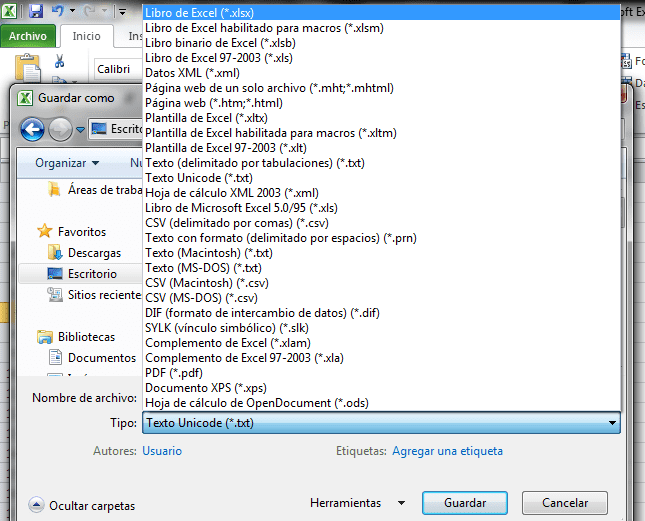
Task: Open the recent locations dropdown arrow
Action: point(81,130)
